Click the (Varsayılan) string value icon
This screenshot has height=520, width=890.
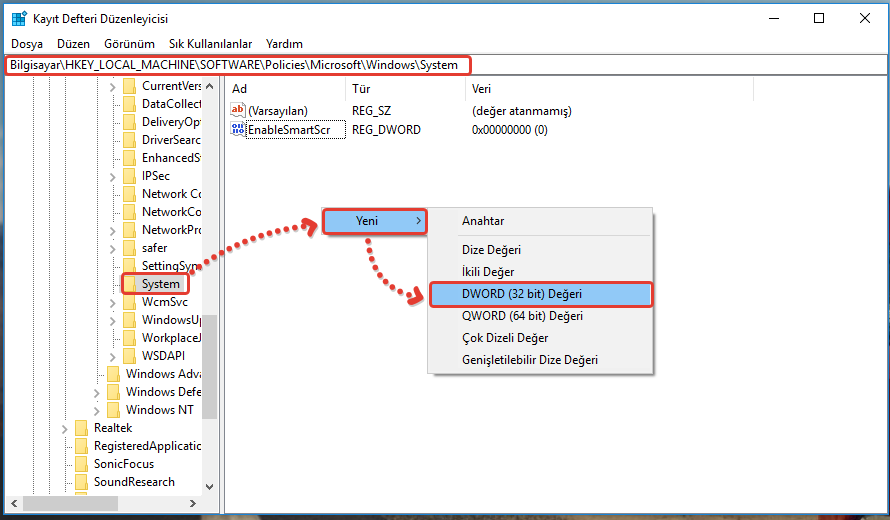(x=238, y=111)
